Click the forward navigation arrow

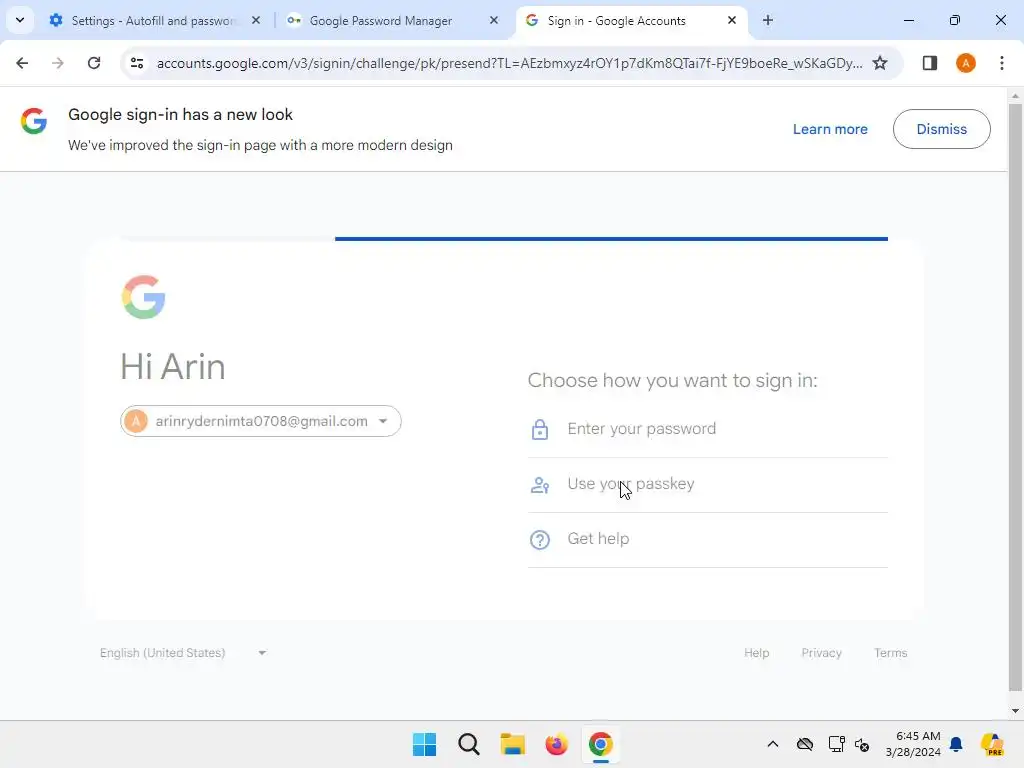(58, 63)
